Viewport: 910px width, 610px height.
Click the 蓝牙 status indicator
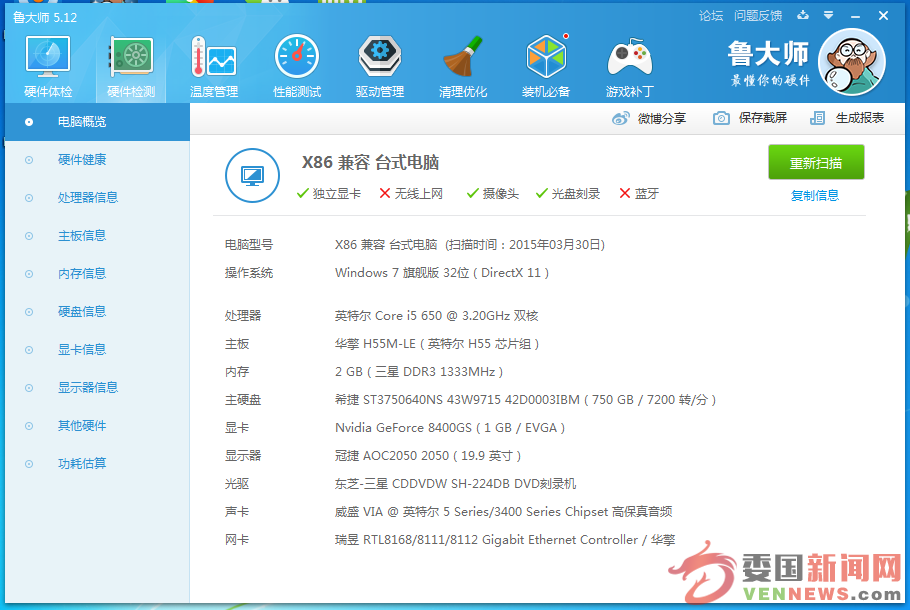coord(639,194)
